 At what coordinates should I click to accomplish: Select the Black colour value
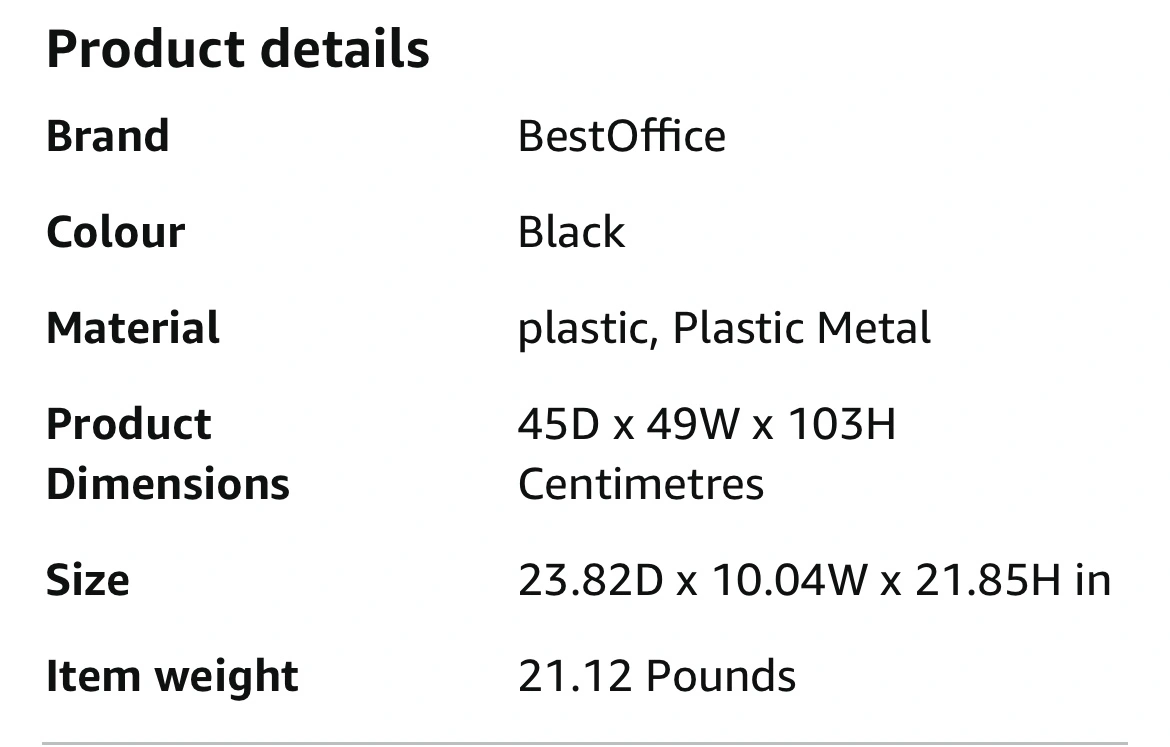[x=571, y=232]
